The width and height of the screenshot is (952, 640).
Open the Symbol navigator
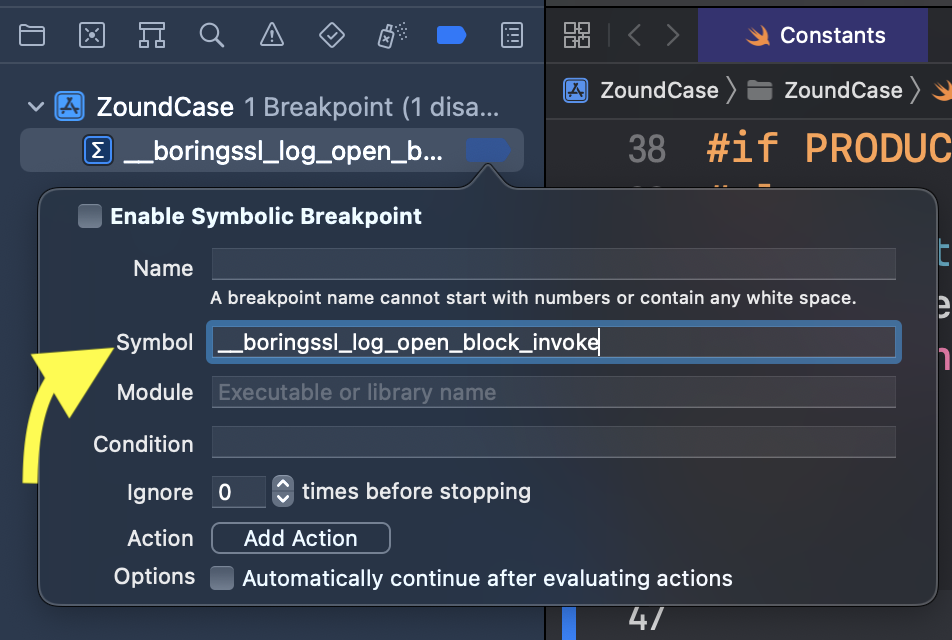click(x=152, y=36)
